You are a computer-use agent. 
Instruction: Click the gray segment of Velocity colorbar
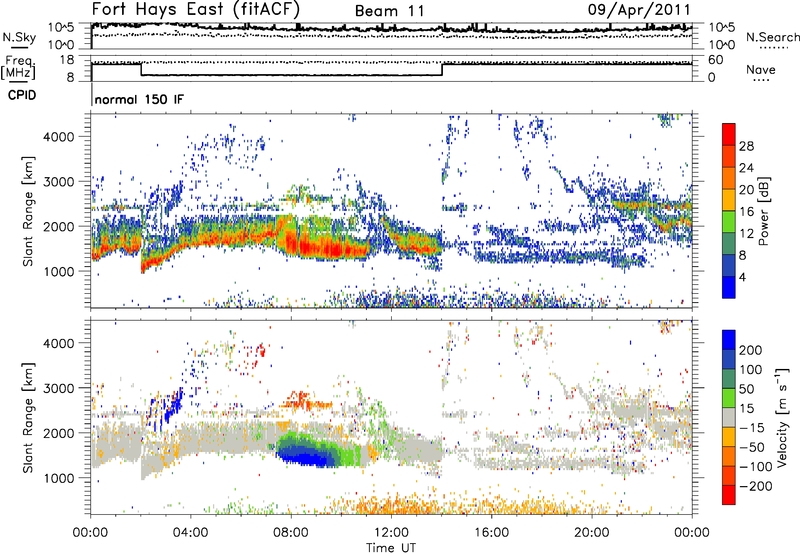(x=729, y=417)
